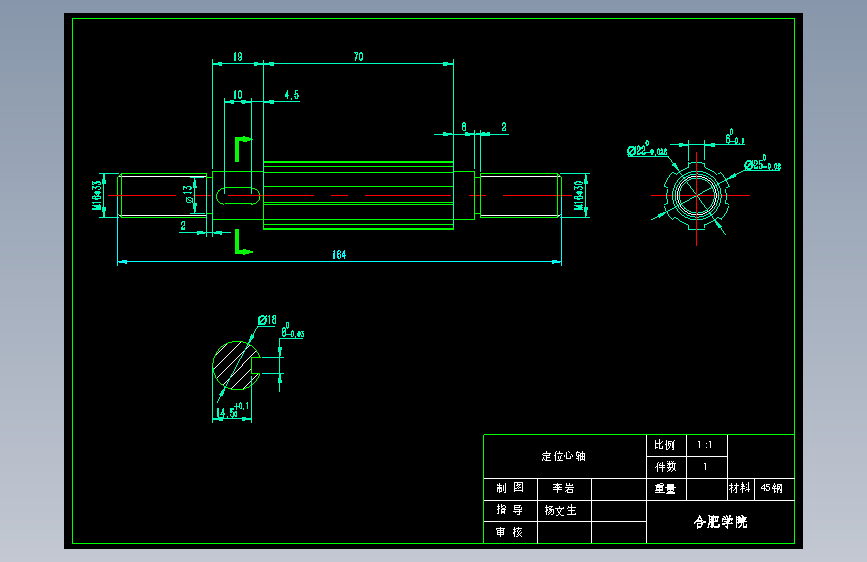
Task: Click the upper section cutting-plane arrow
Action: (243, 148)
